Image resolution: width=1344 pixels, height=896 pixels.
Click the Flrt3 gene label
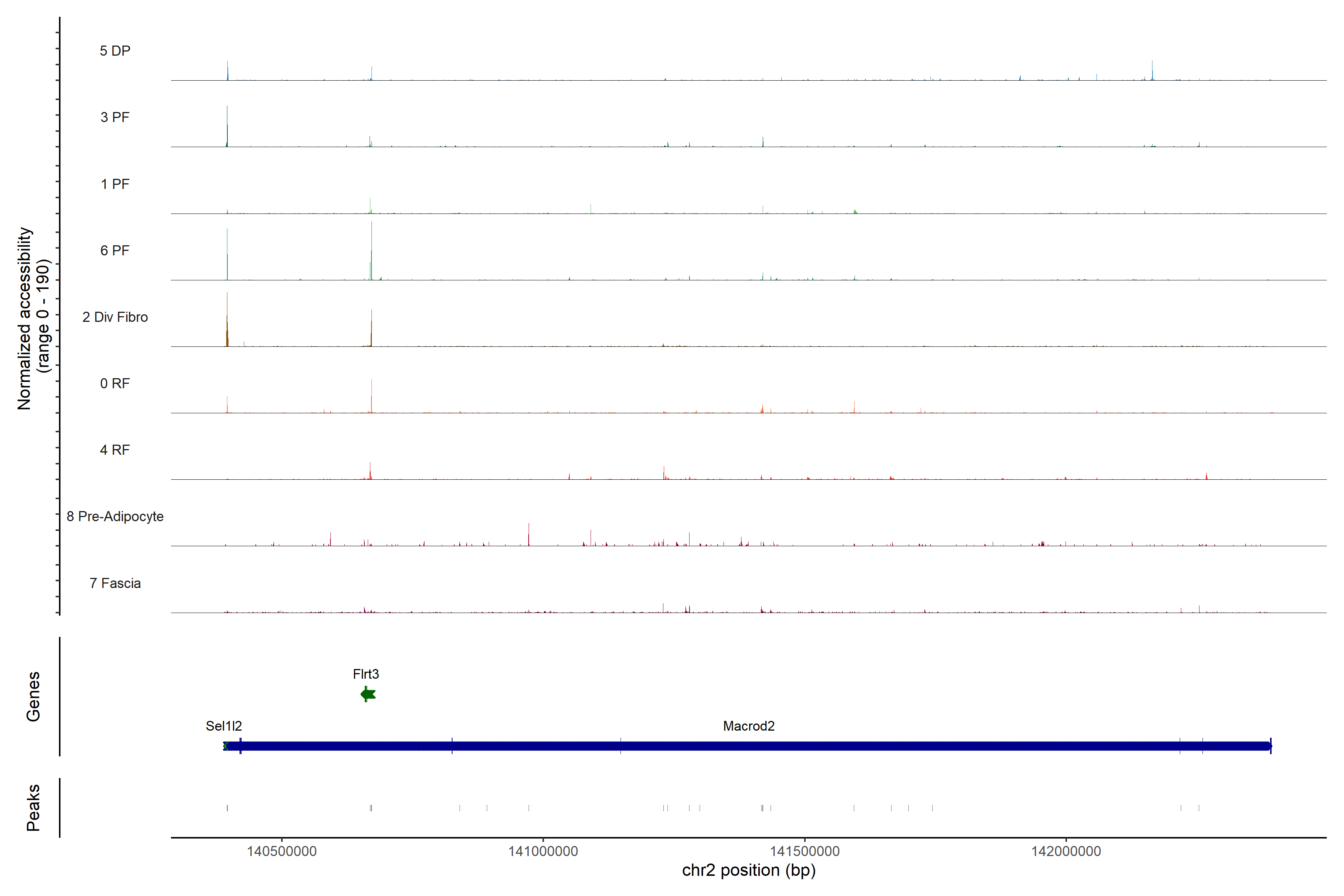[366, 674]
